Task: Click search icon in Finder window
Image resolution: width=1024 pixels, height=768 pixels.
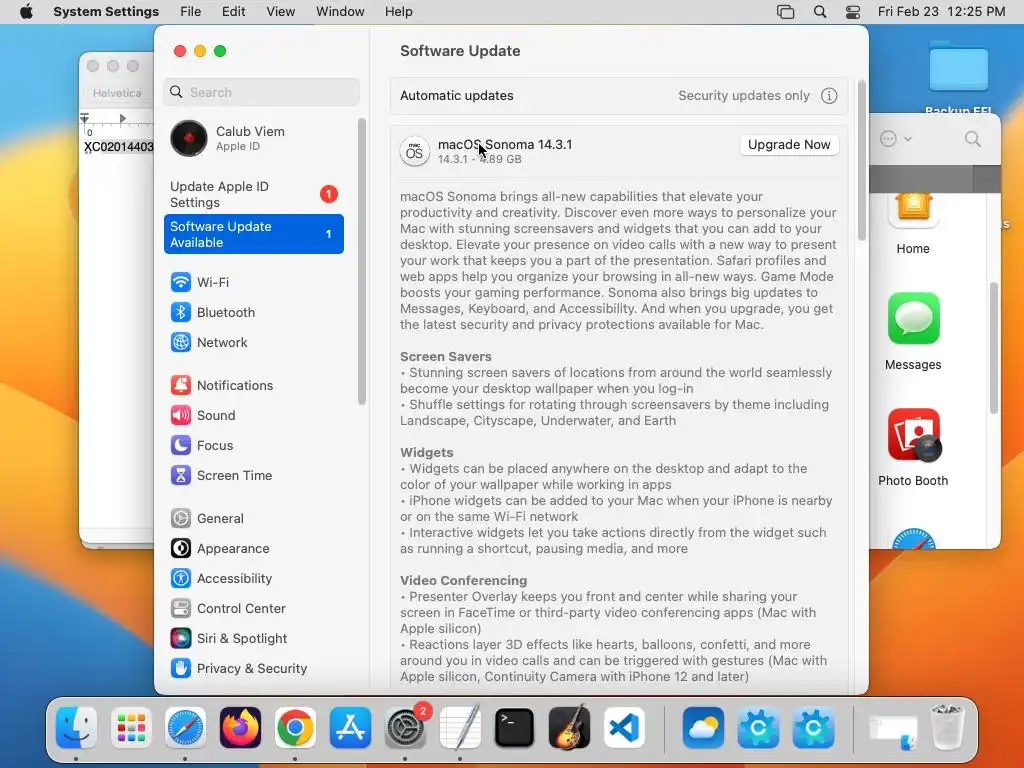Action: pyautogui.click(x=972, y=139)
